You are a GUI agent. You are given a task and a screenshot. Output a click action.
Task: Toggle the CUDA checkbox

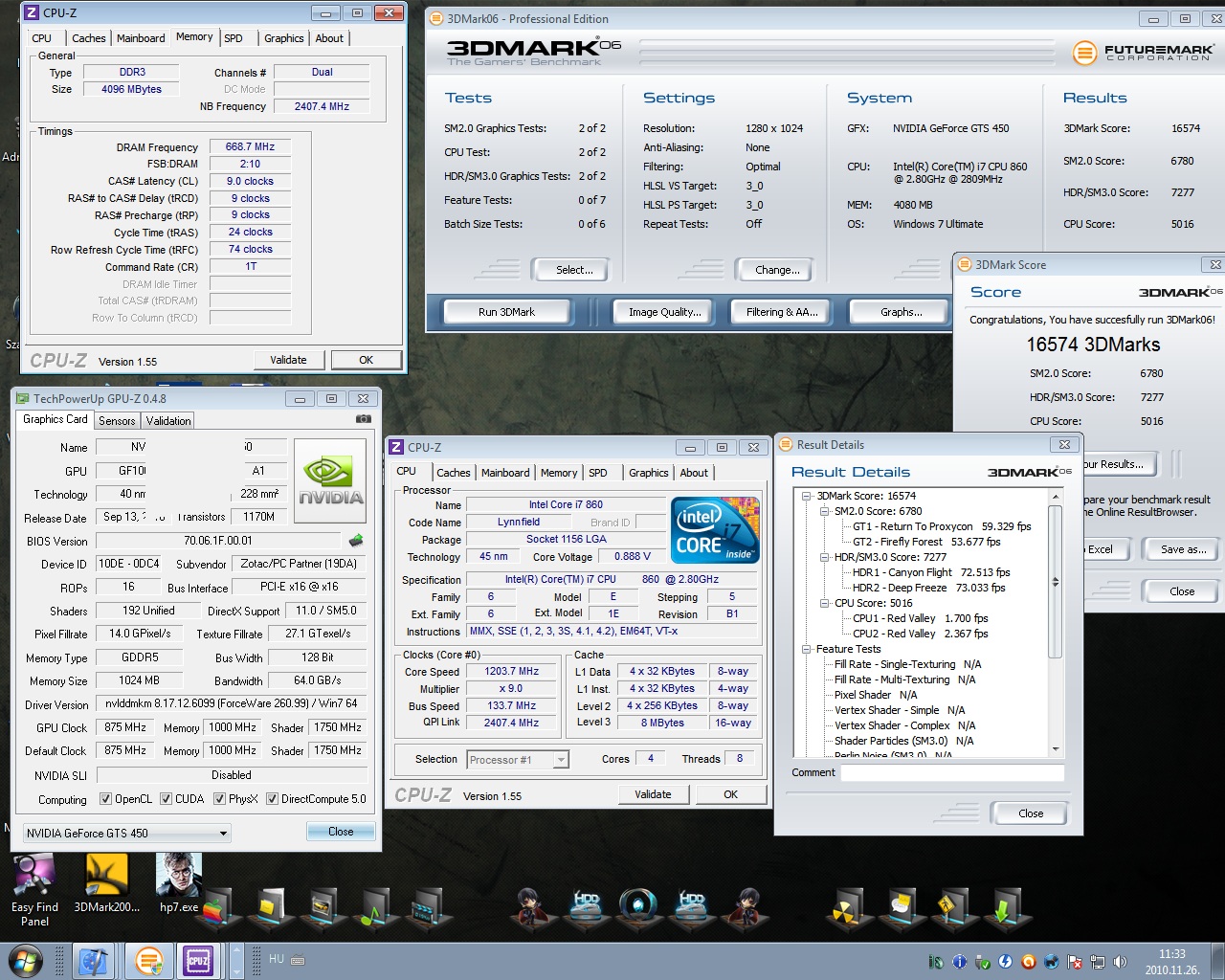pyautogui.click(x=166, y=799)
